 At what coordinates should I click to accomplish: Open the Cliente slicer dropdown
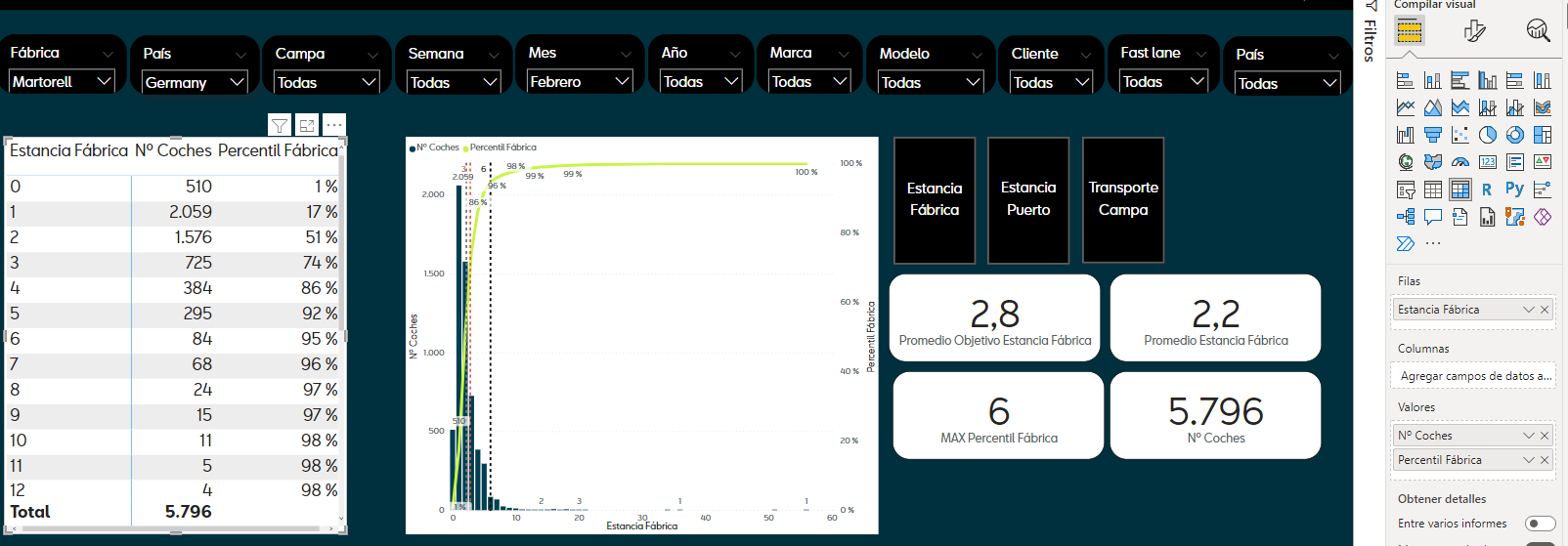[1051, 83]
